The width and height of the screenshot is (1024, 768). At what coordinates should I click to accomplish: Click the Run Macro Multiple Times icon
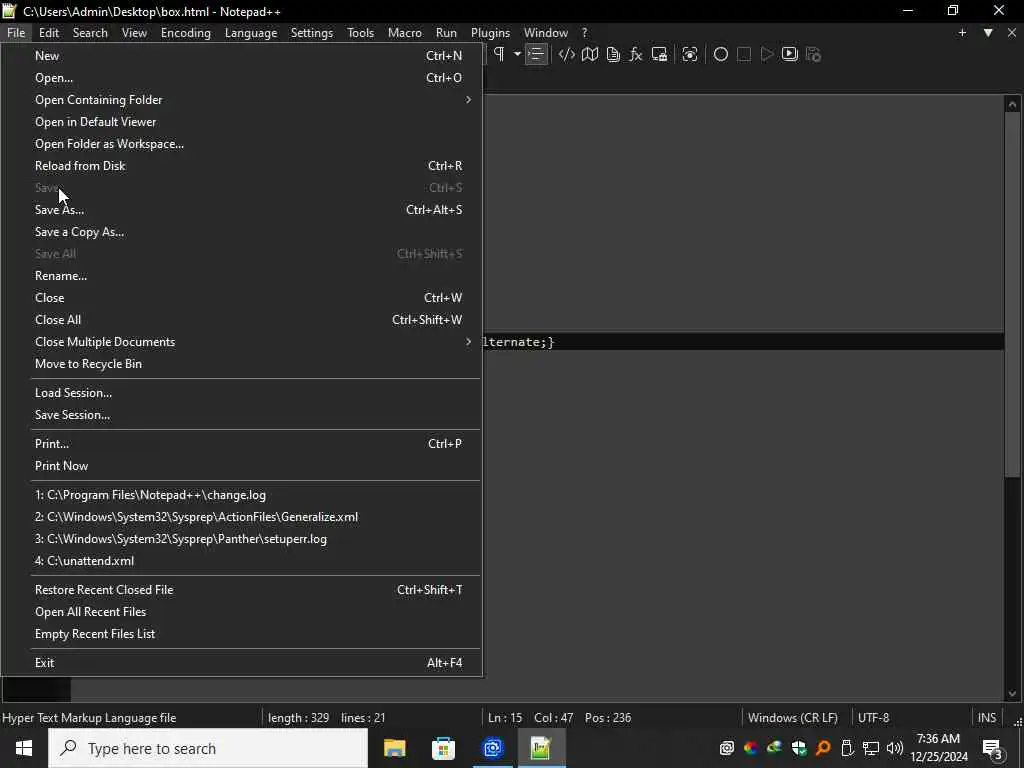[790, 54]
